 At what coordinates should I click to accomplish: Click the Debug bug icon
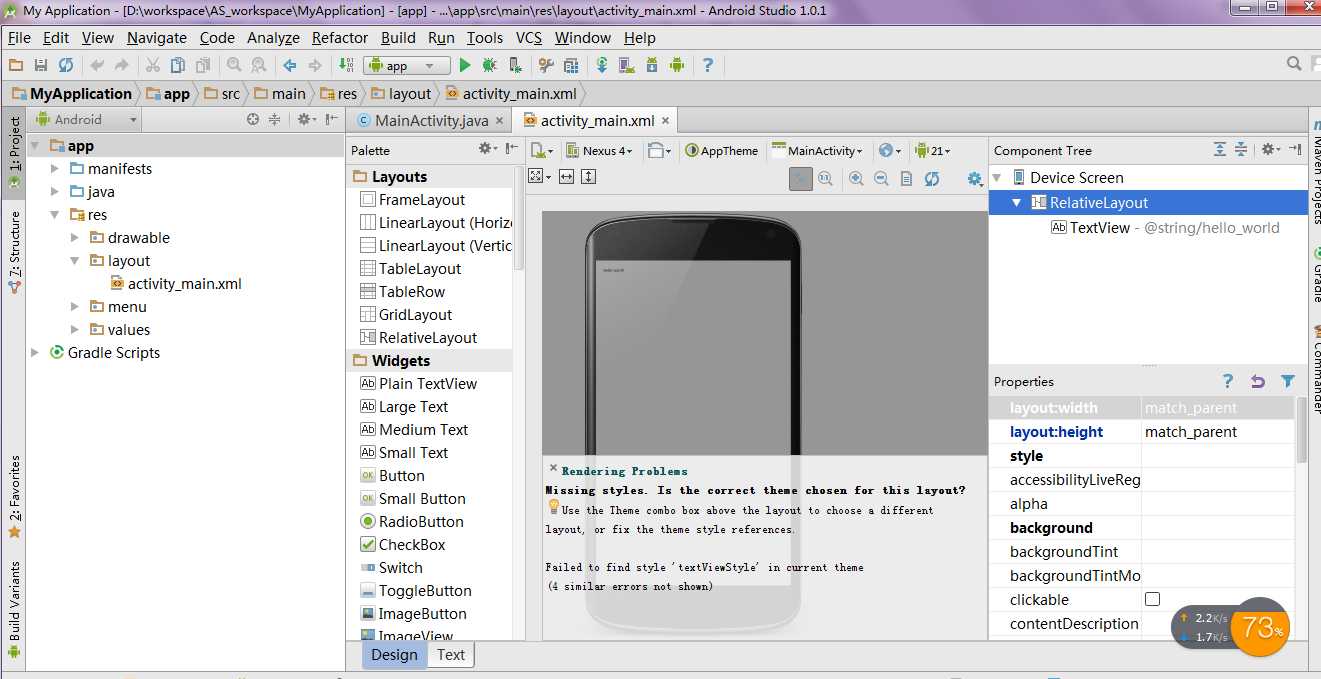489,65
